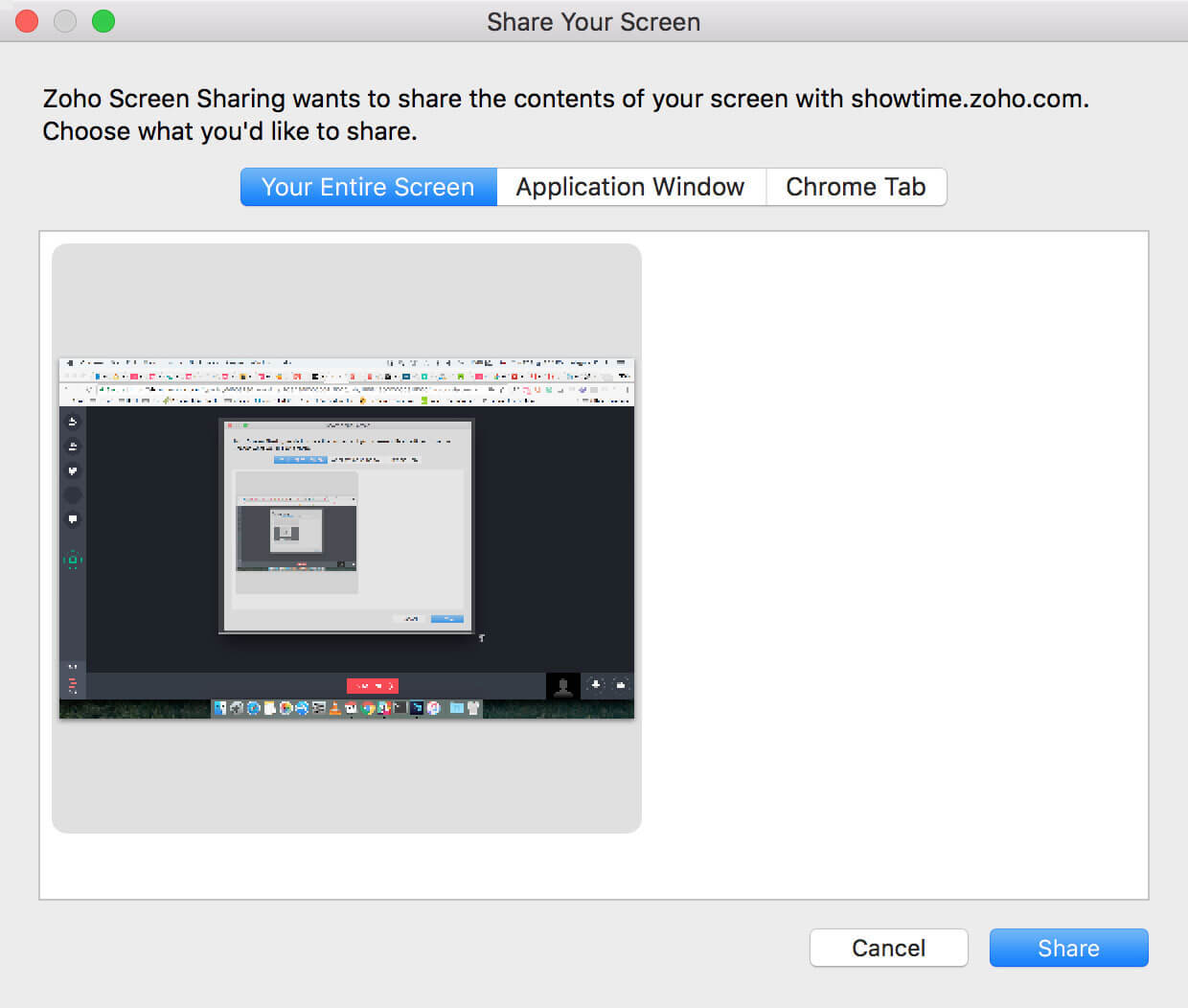Click the "Choose what you'd like to share." text
The image size is (1188, 1008).
230,131
